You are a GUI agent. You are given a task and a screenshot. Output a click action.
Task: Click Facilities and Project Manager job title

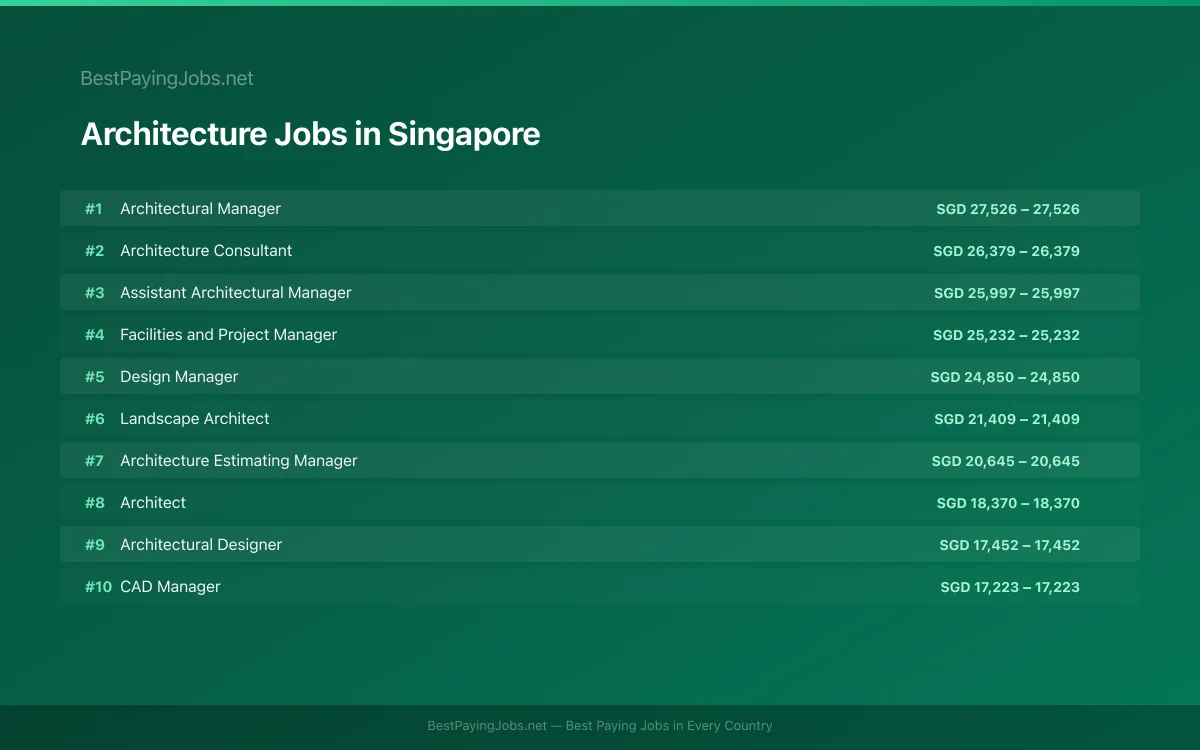click(x=228, y=334)
